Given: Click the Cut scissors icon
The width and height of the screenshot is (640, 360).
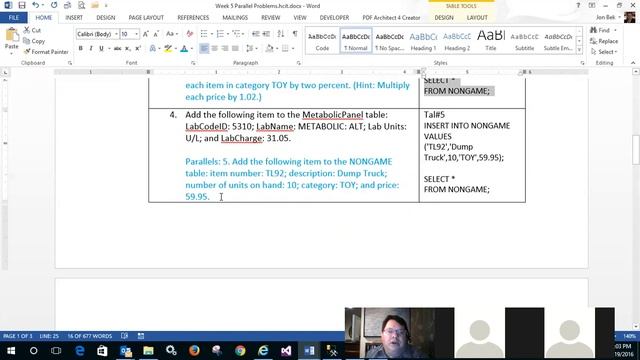Looking at the screenshot, I should click(27, 30).
